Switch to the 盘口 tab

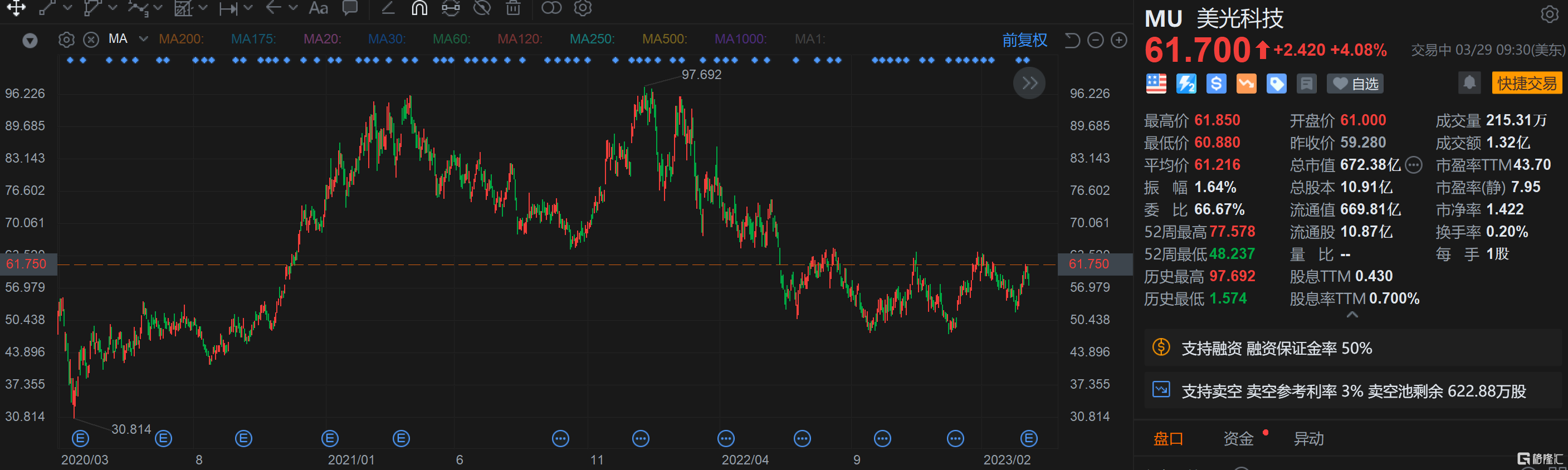click(x=1168, y=439)
